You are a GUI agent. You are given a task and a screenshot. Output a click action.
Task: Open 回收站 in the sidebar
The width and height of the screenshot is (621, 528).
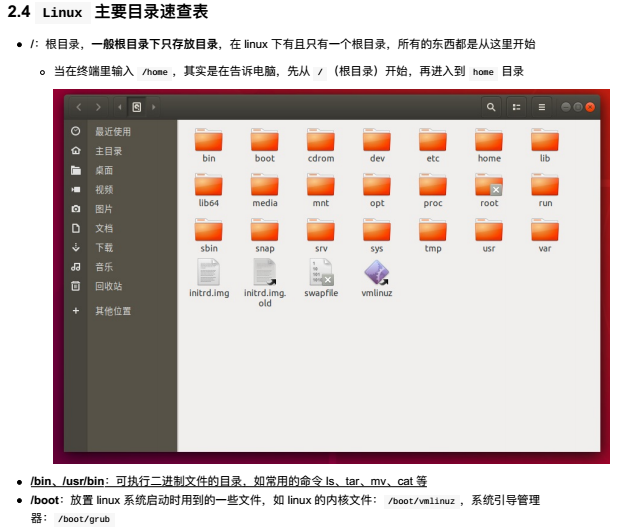(121, 286)
